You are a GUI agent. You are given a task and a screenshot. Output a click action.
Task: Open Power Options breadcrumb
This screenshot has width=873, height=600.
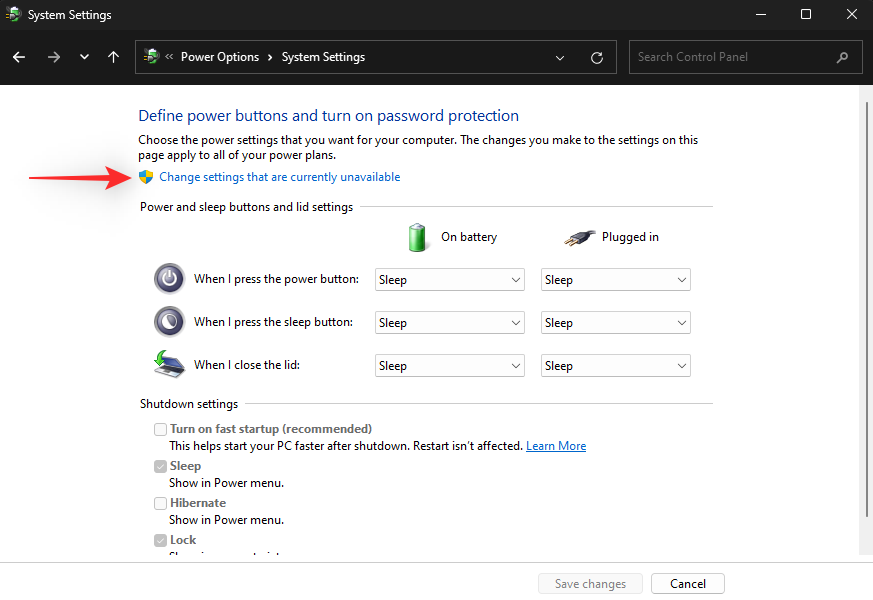pyautogui.click(x=220, y=57)
